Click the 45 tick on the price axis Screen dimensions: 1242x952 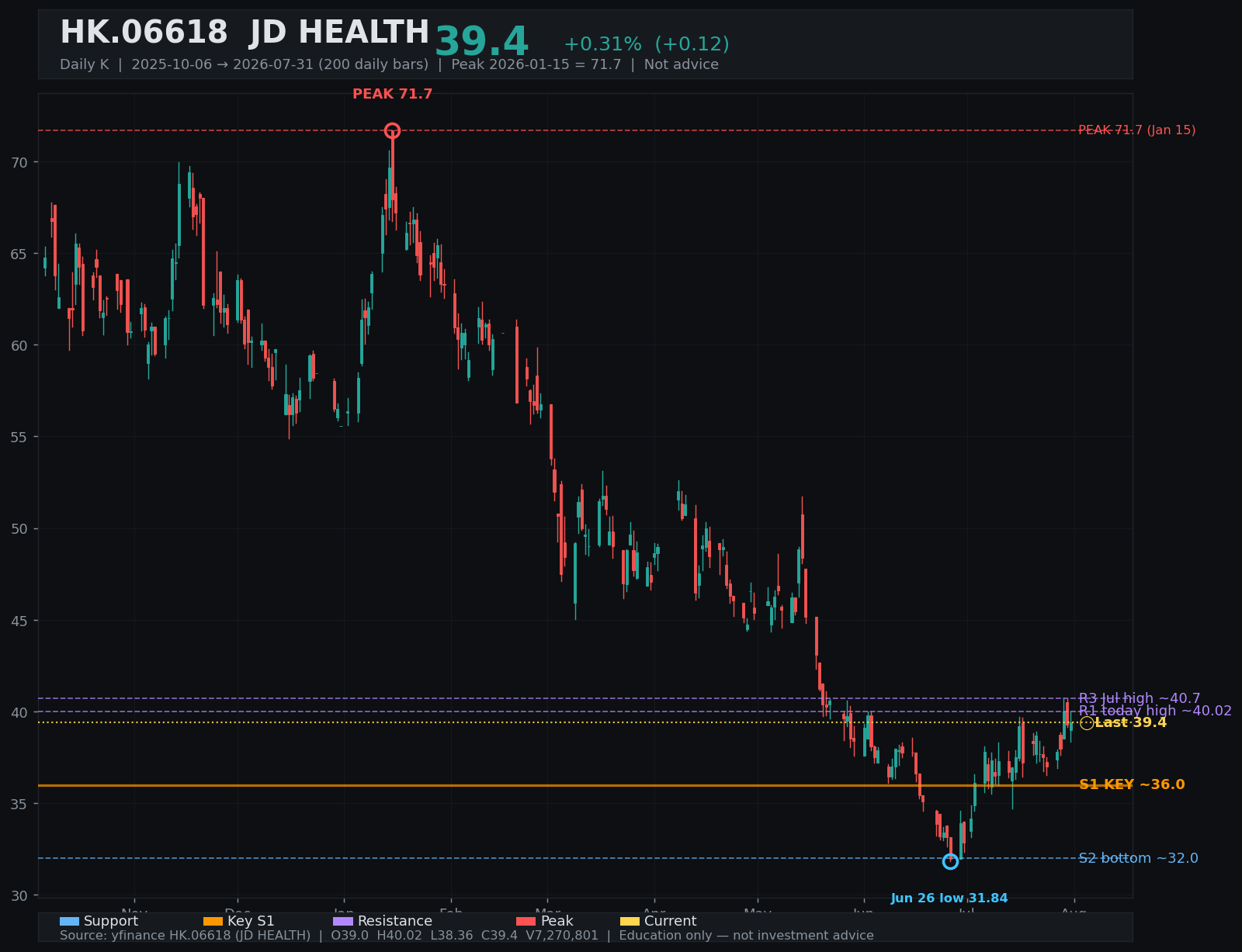tap(19, 621)
